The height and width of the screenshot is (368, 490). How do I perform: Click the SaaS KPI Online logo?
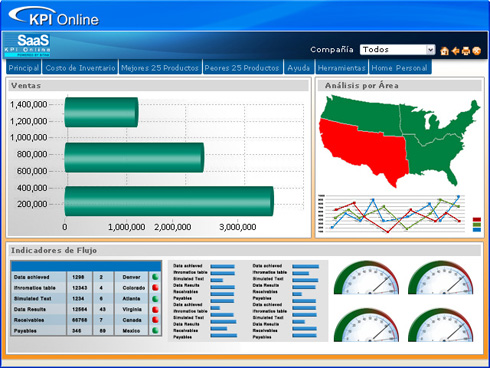click(x=27, y=45)
